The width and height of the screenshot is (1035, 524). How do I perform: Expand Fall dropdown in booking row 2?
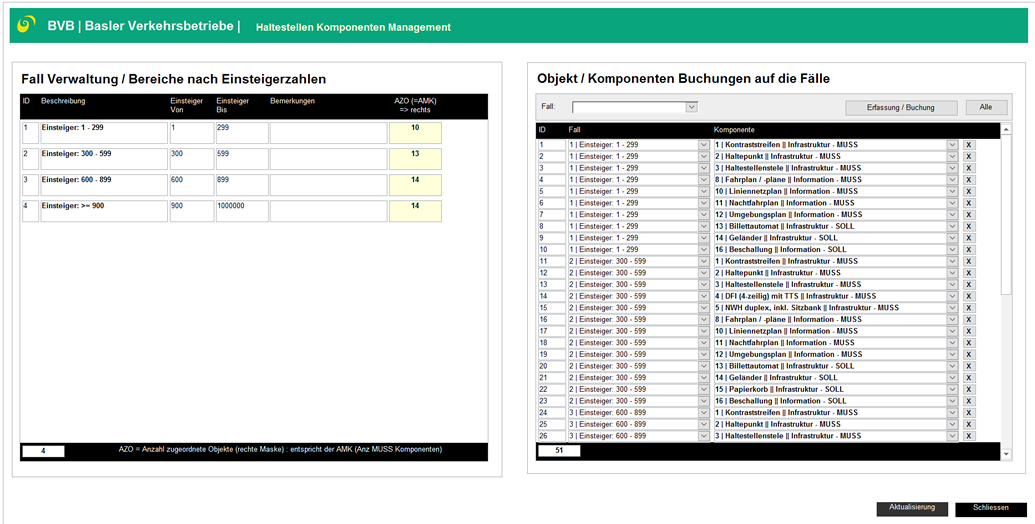[703, 157]
